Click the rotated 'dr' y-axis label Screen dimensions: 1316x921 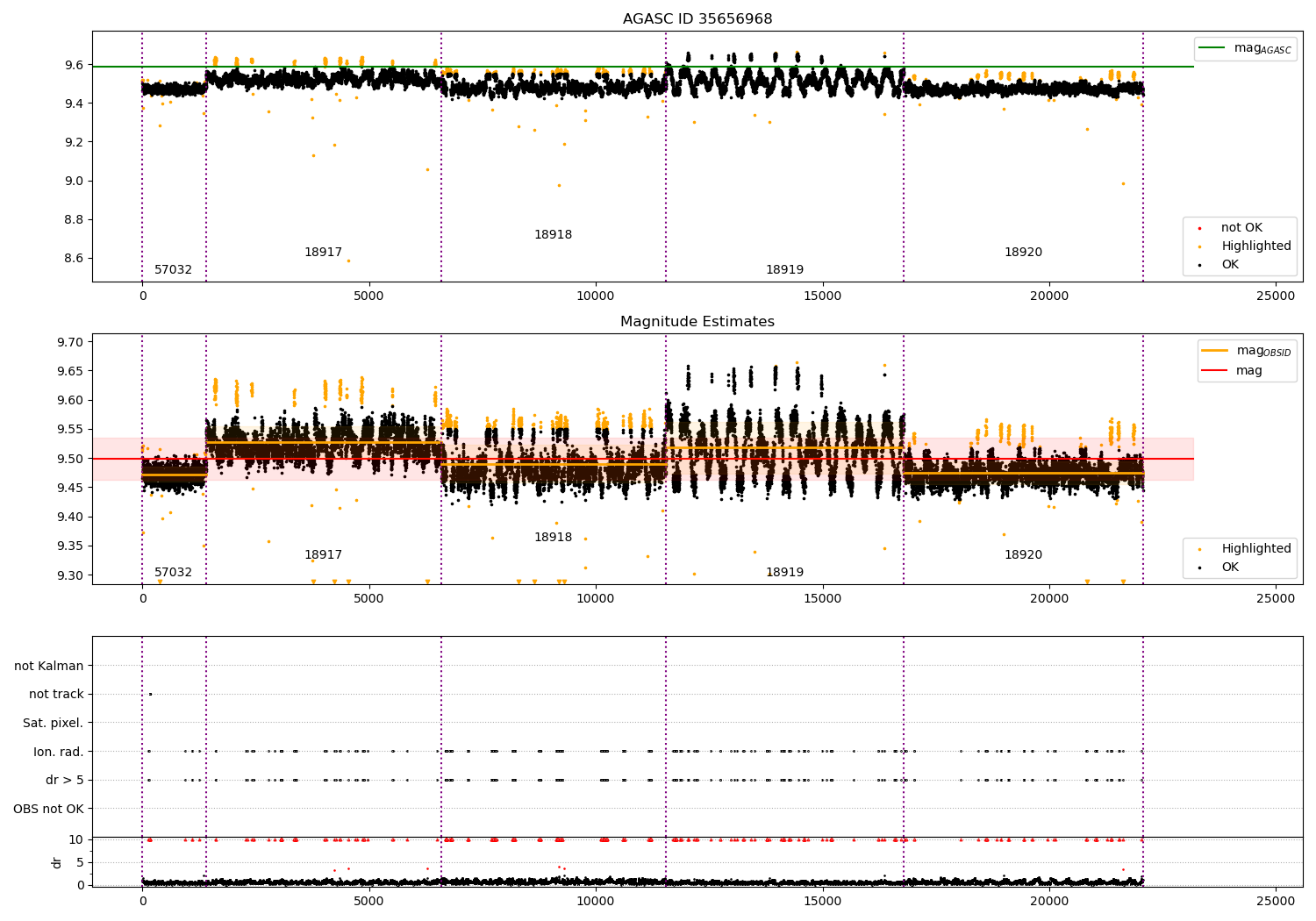point(57,862)
